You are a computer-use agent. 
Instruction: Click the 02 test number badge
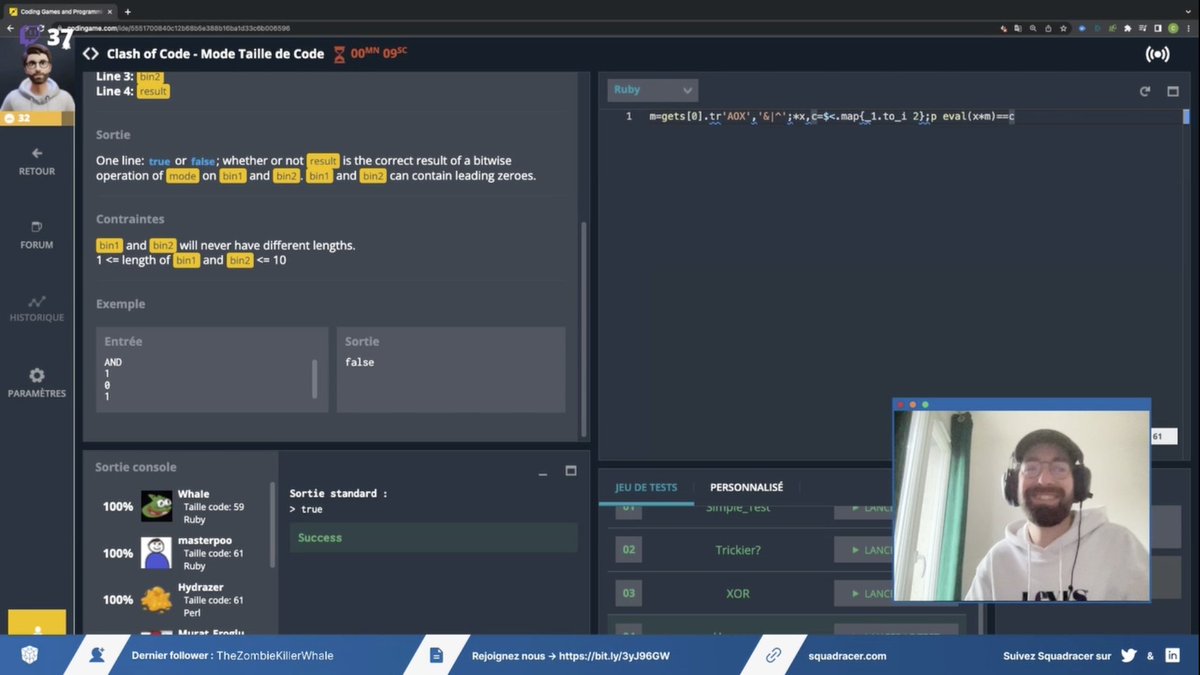629,550
